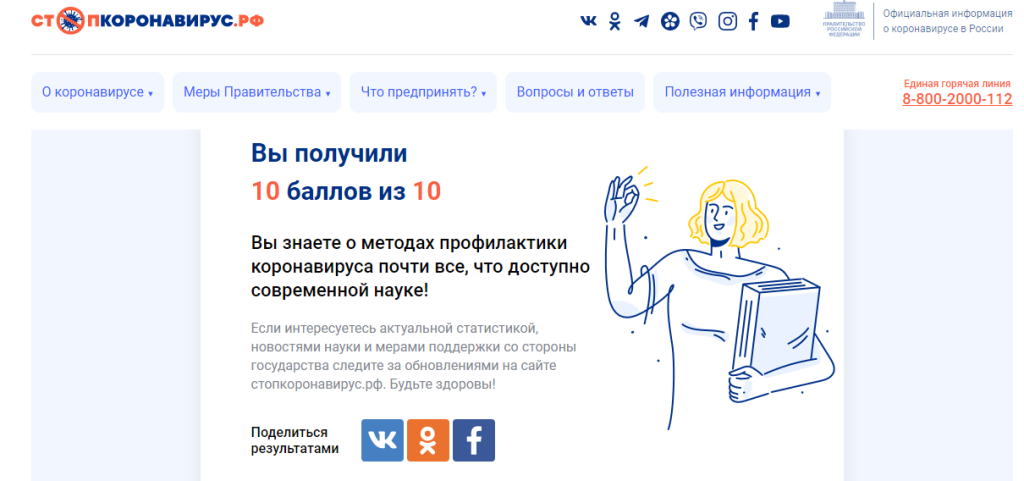Expand the 'Меры Правительства' dropdown menu
Screen dimensions: 1024x481
257,92
